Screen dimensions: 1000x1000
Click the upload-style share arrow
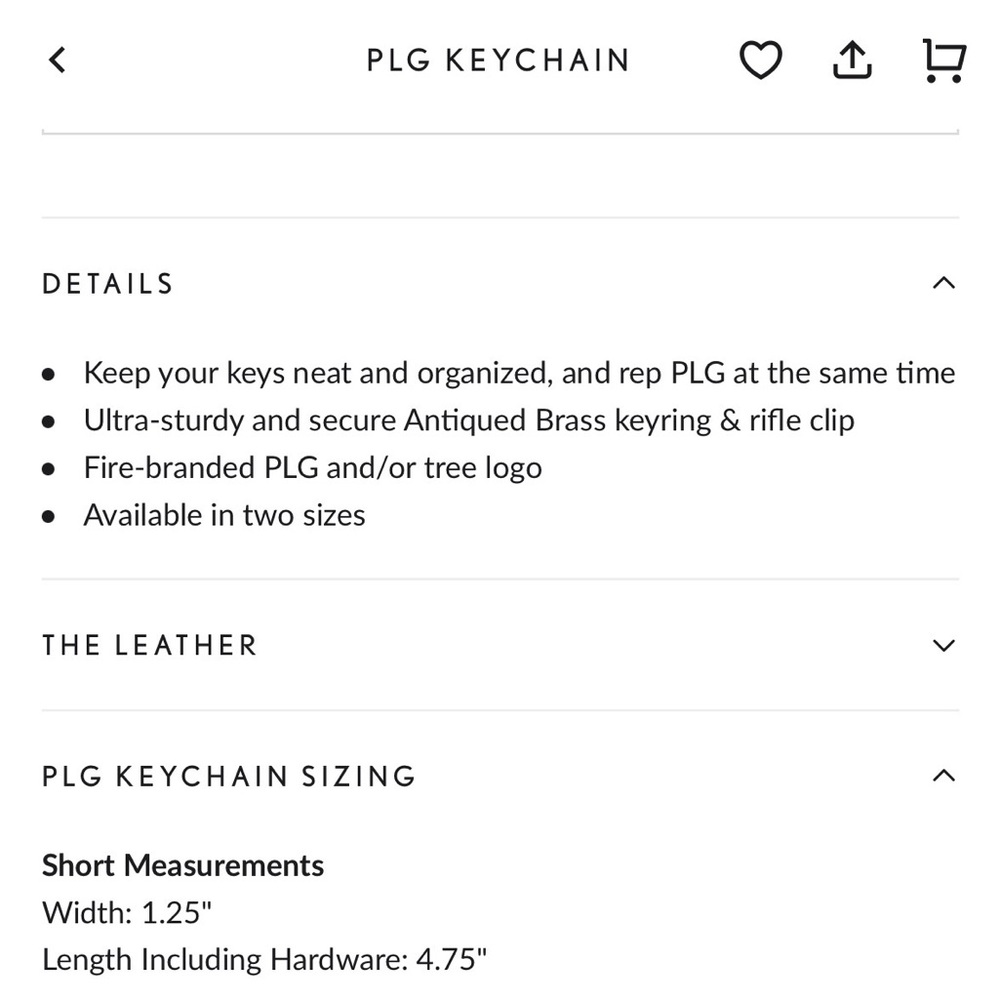point(851,60)
